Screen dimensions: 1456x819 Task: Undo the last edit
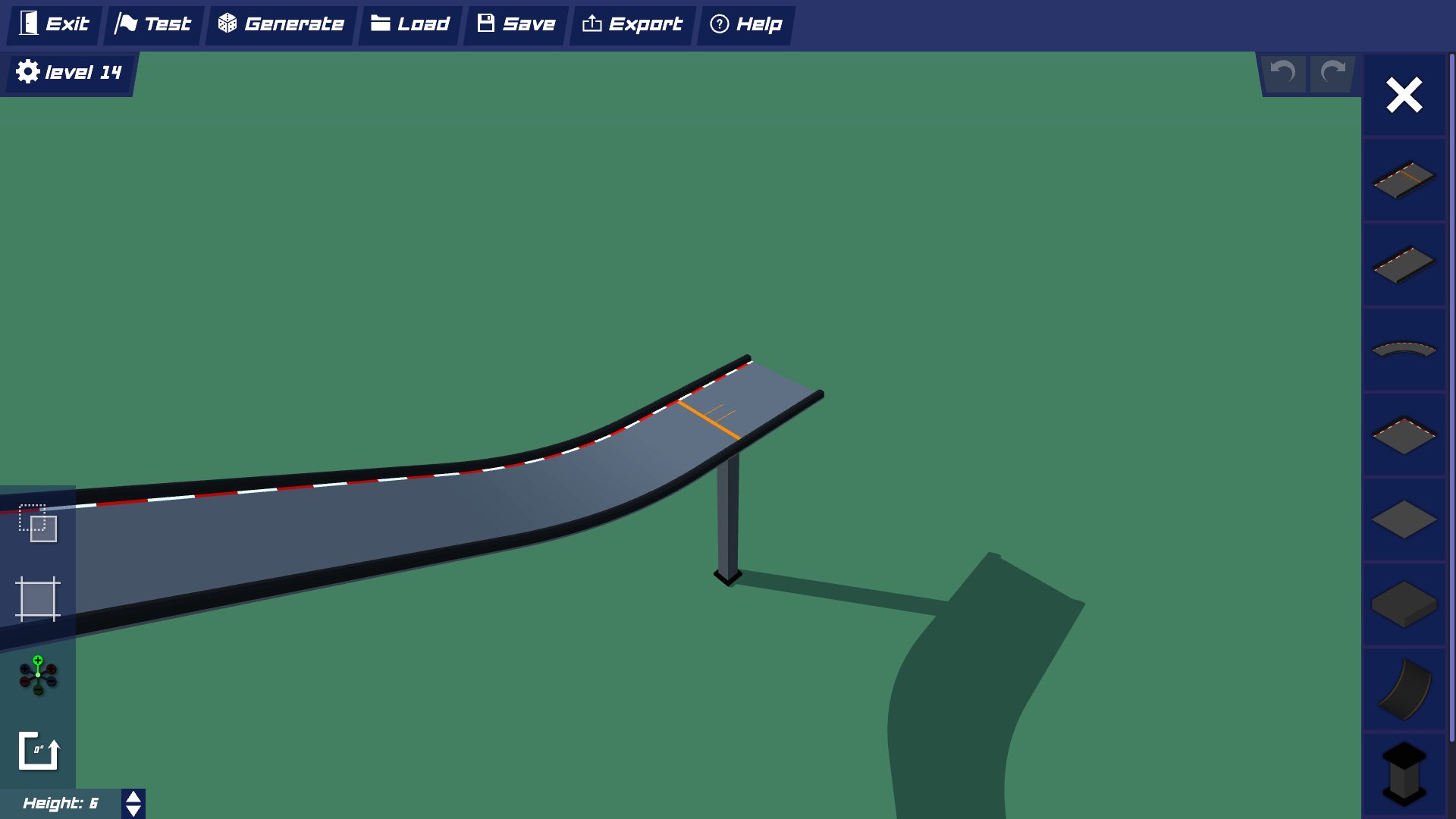pyautogui.click(x=1282, y=73)
